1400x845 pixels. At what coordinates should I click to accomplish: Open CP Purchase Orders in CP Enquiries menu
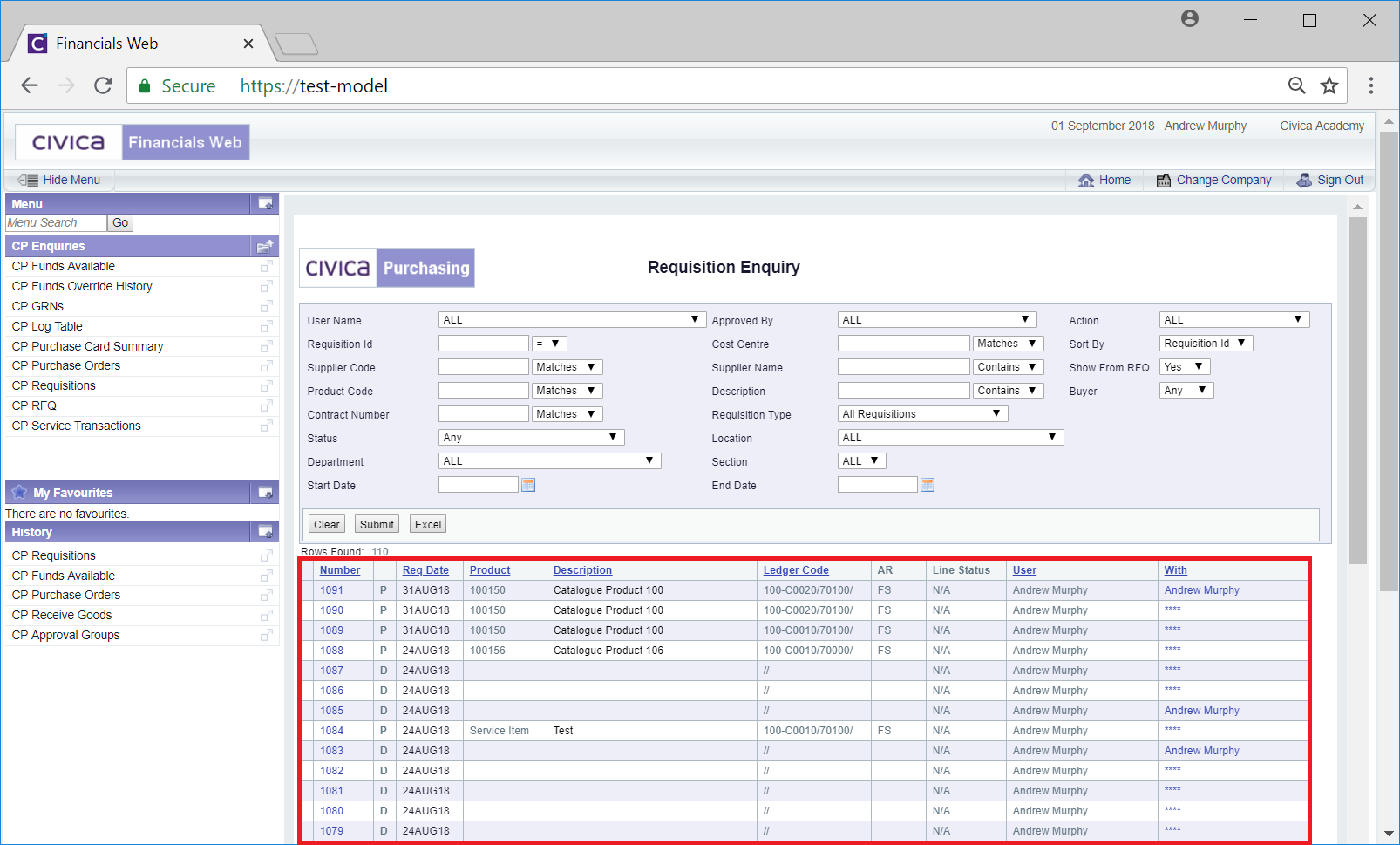point(66,365)
